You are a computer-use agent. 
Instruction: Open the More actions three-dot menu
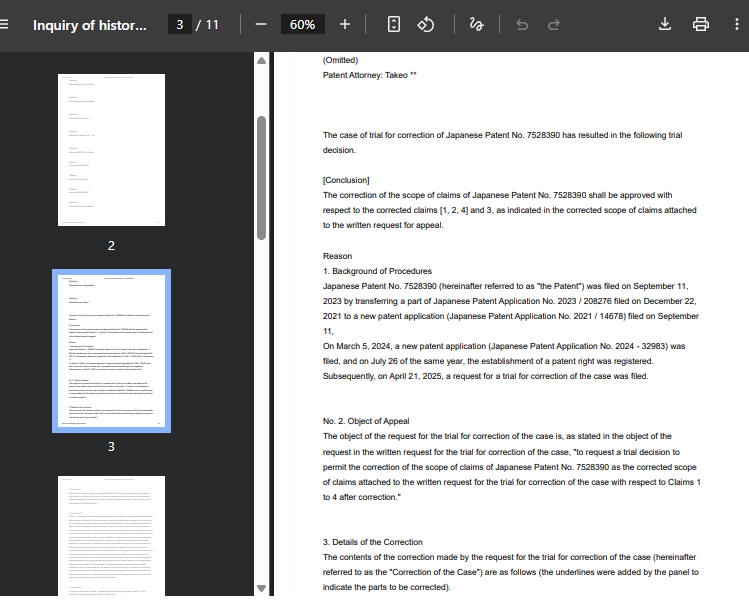(737, 24)
